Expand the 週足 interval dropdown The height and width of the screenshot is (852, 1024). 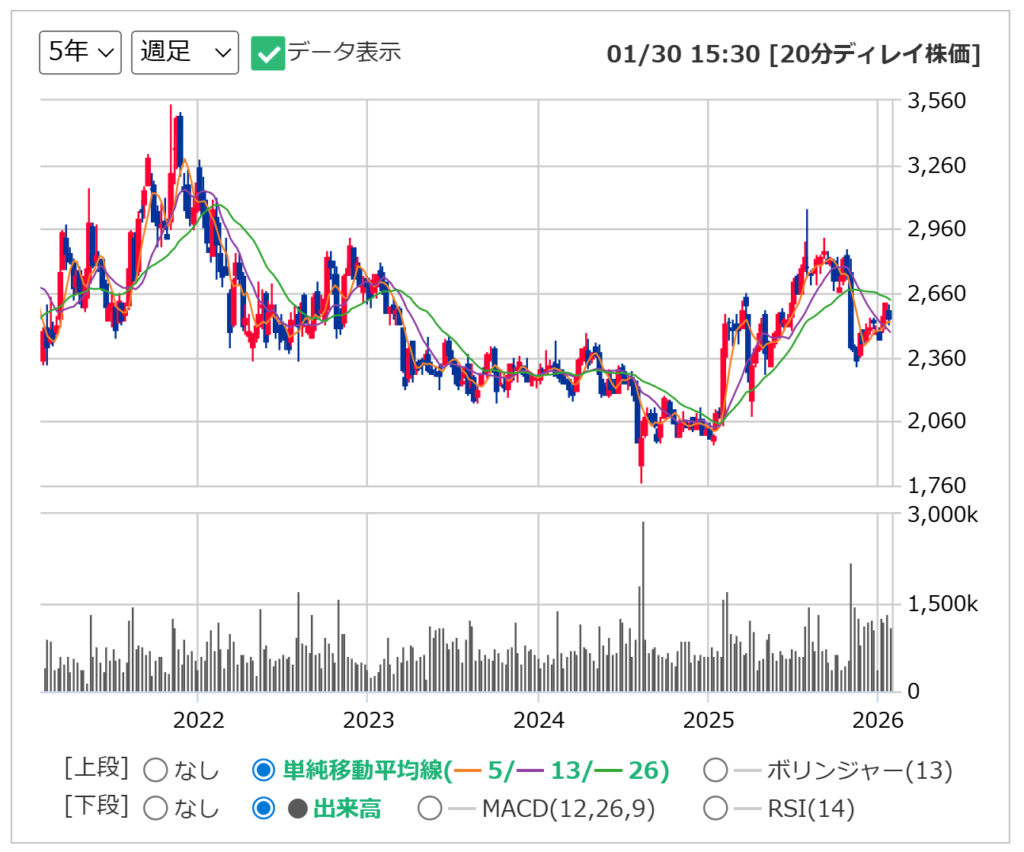coord(184,52)
